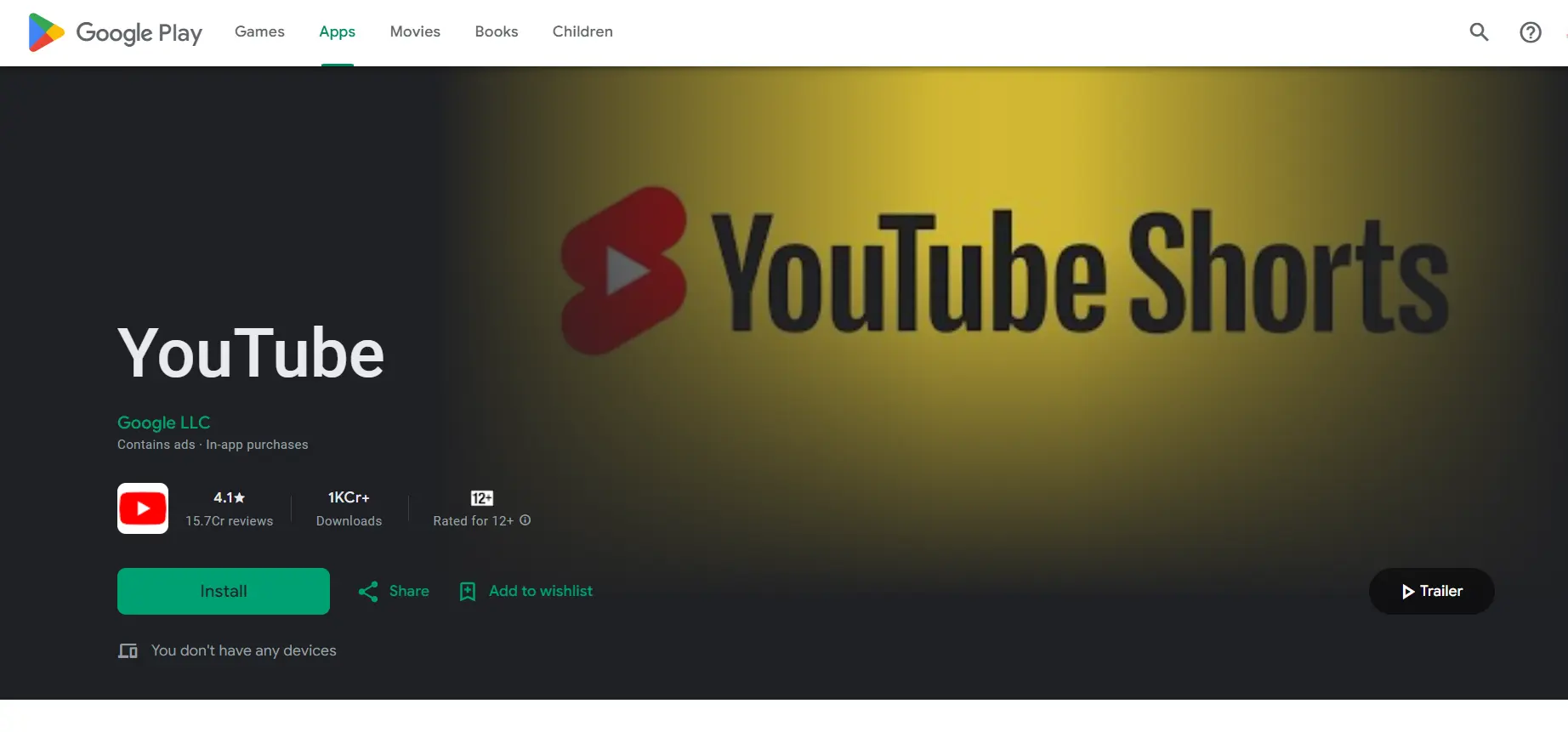Click the 4.1 star rating
Image resolution: width=1568 pixels, height=732 pixels.
(230, 497)
